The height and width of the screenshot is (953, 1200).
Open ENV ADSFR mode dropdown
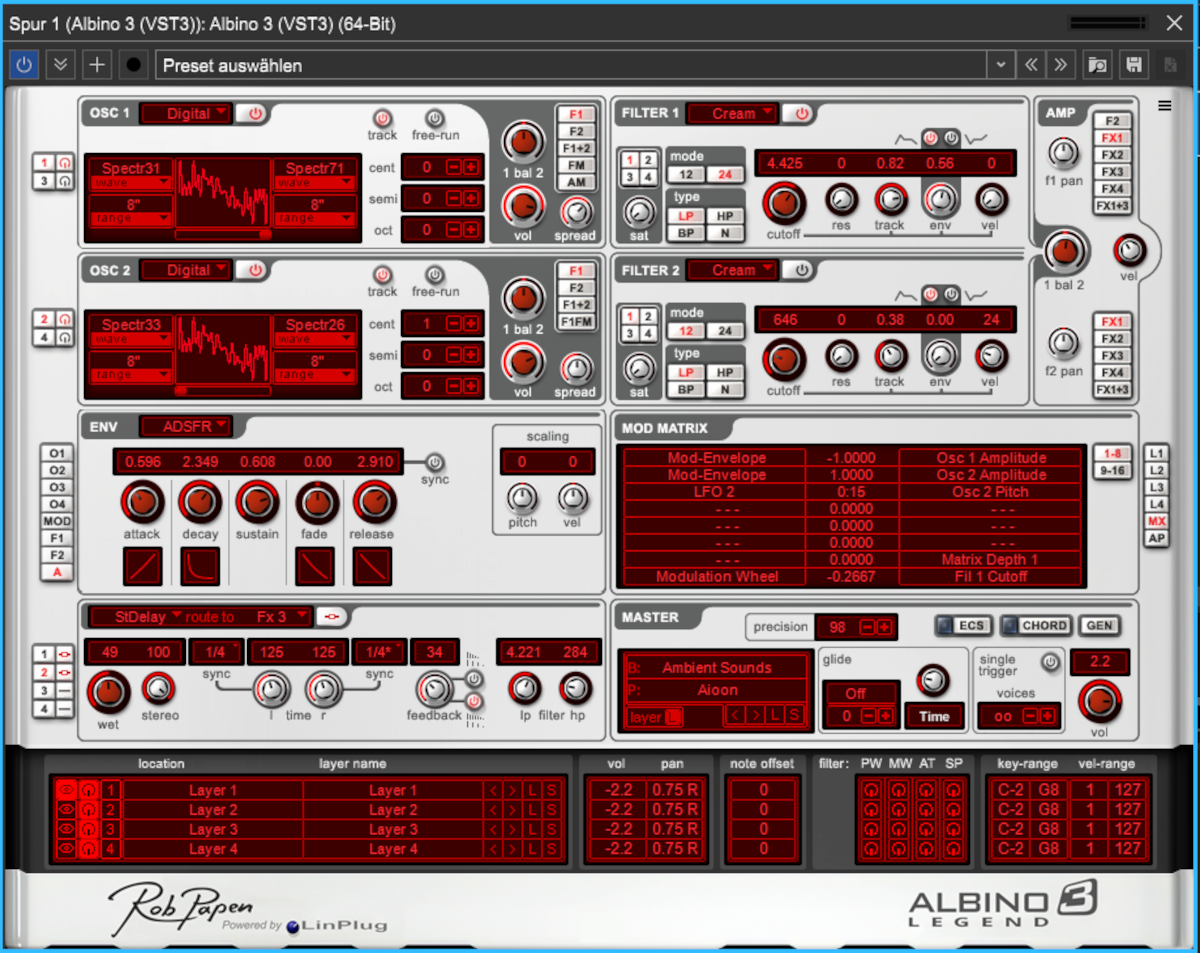coord(185,427)
